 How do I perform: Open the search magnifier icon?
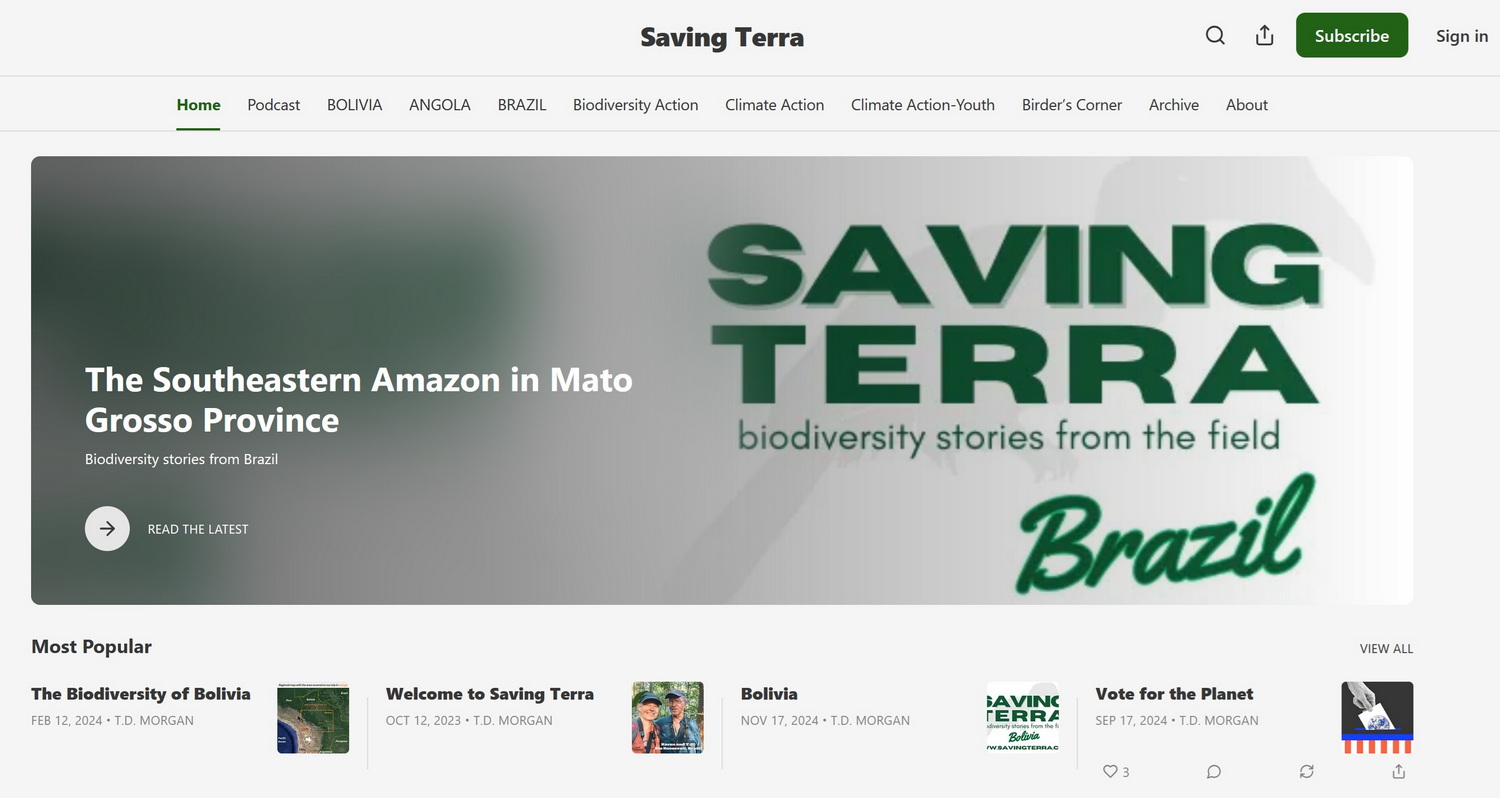click(1215, 36)
